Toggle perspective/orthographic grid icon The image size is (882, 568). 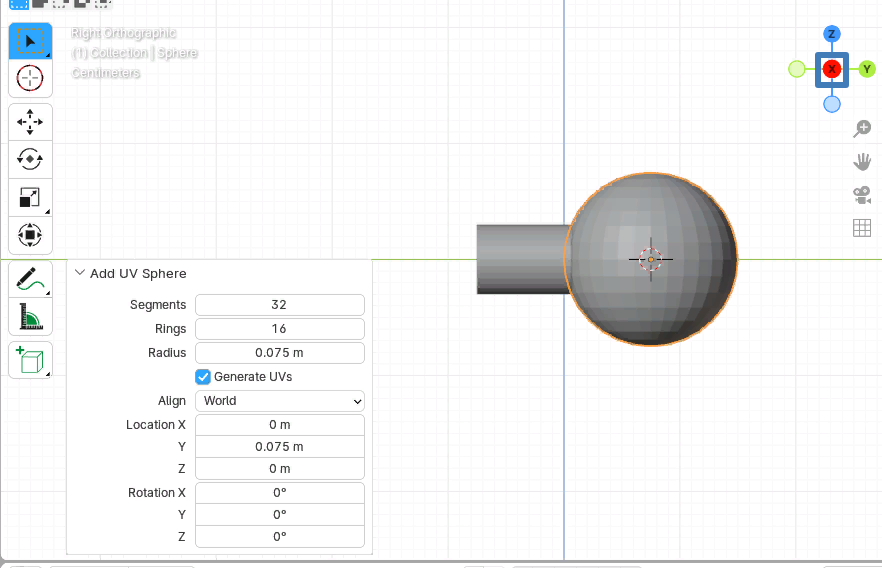click(x=862, y=228)
